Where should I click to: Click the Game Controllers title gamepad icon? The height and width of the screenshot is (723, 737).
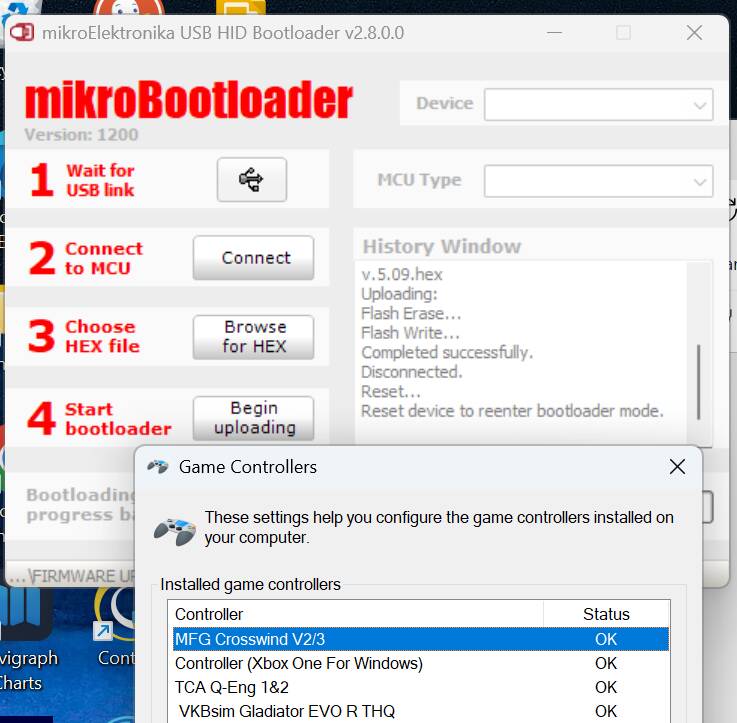click(157, 467)
